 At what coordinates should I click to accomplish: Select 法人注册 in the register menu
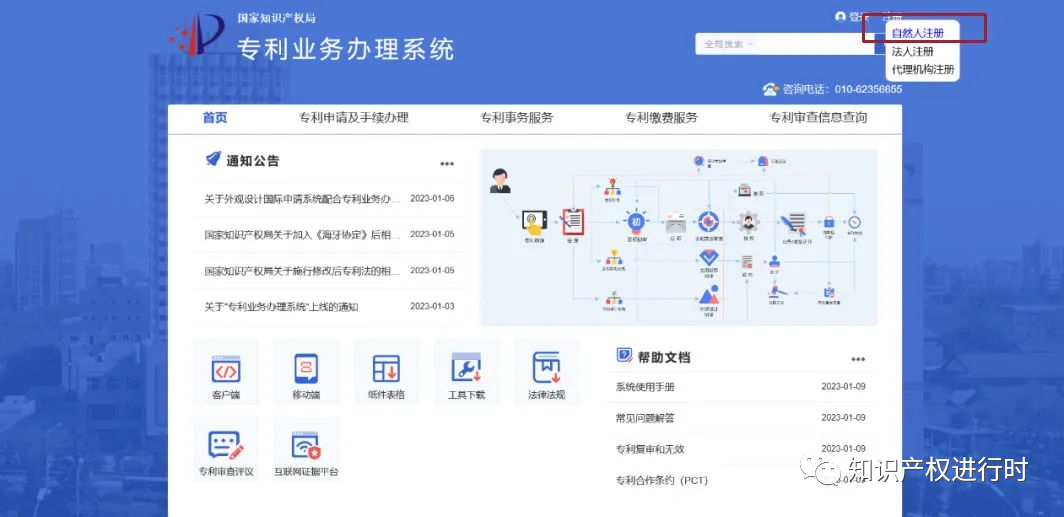[x=913, y=51]
